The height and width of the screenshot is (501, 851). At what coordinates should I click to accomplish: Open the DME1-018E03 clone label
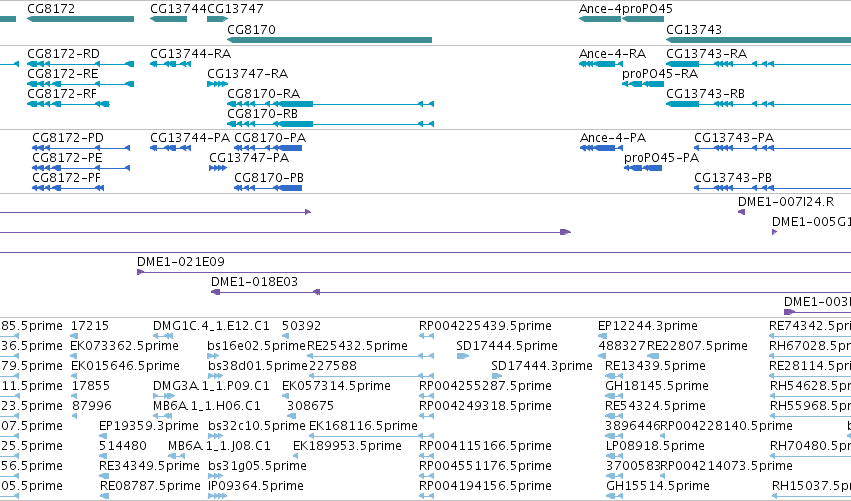(x=255, y=282)
